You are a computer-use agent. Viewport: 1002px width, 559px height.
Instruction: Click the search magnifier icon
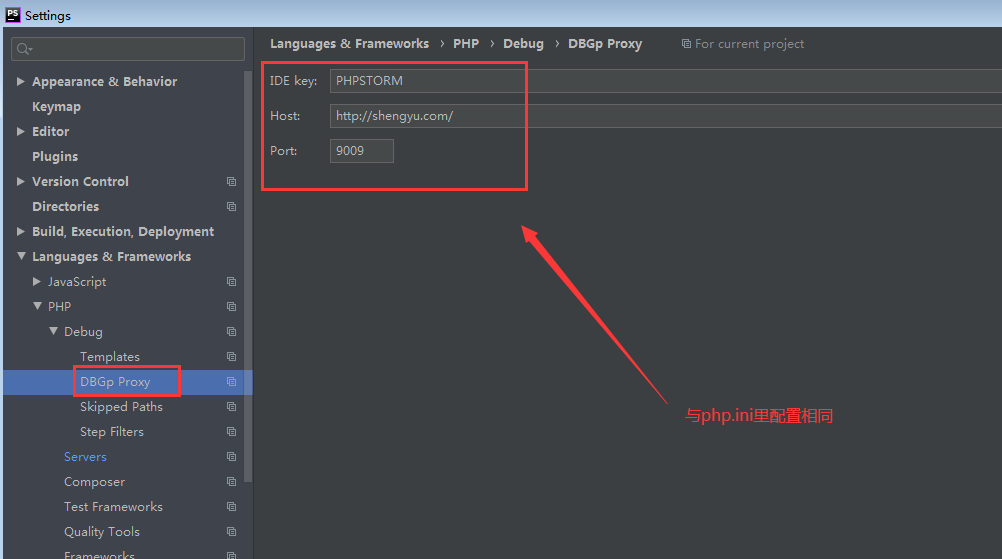click(x=24, y=49)
